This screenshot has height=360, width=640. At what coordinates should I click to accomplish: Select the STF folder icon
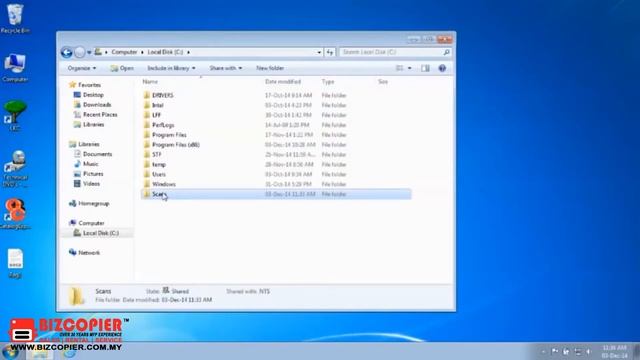(147, 154)
